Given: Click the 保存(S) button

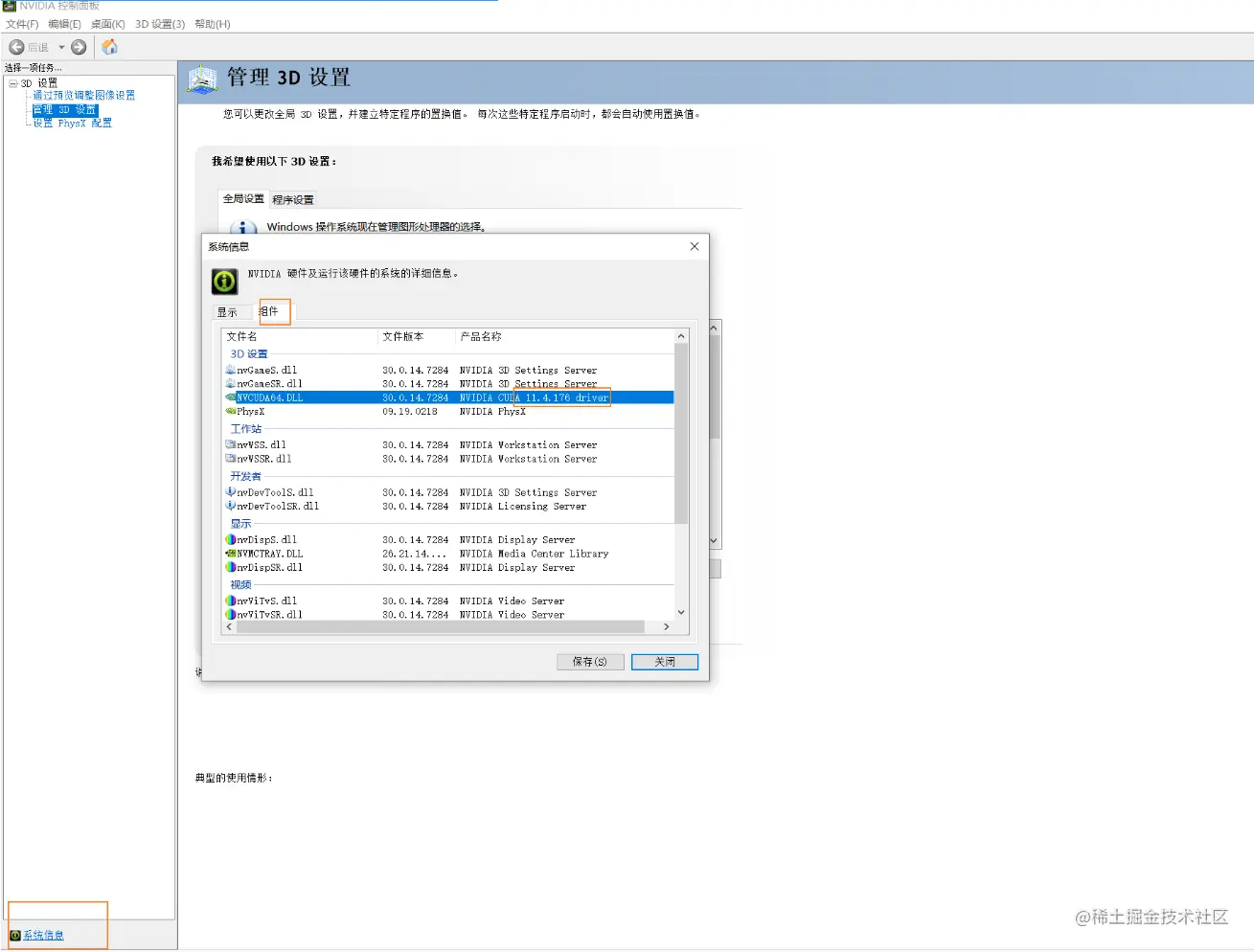Looking at the screenshot, I should click(x=590, y=661).
